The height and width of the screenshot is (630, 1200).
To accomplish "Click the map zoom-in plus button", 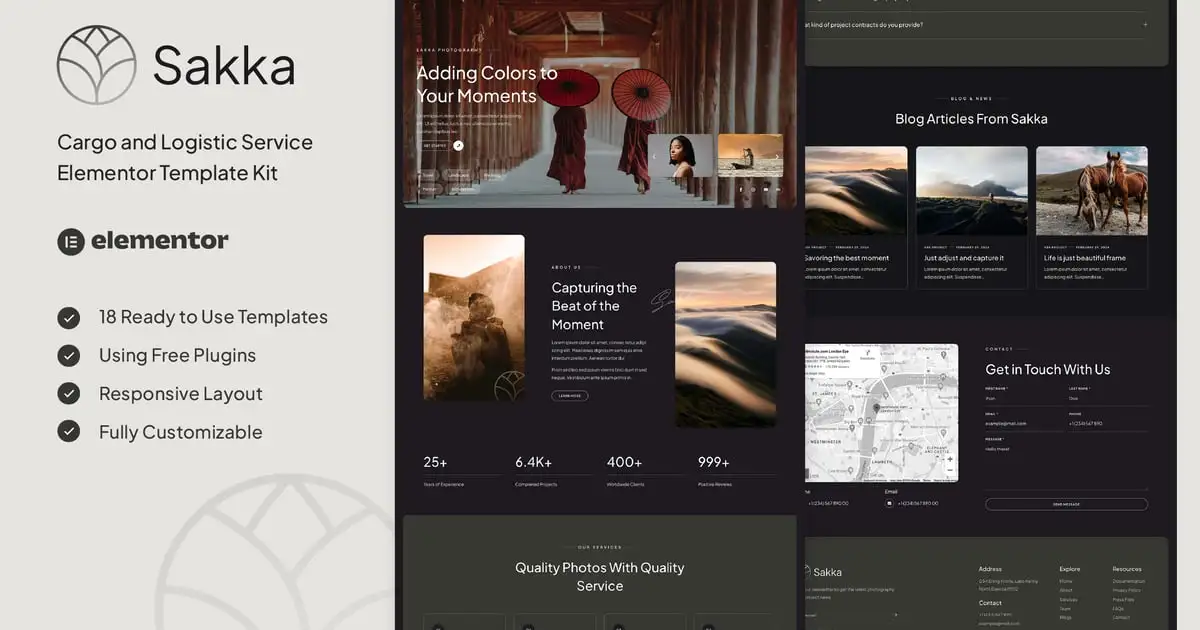I will [x=948, y=458].
